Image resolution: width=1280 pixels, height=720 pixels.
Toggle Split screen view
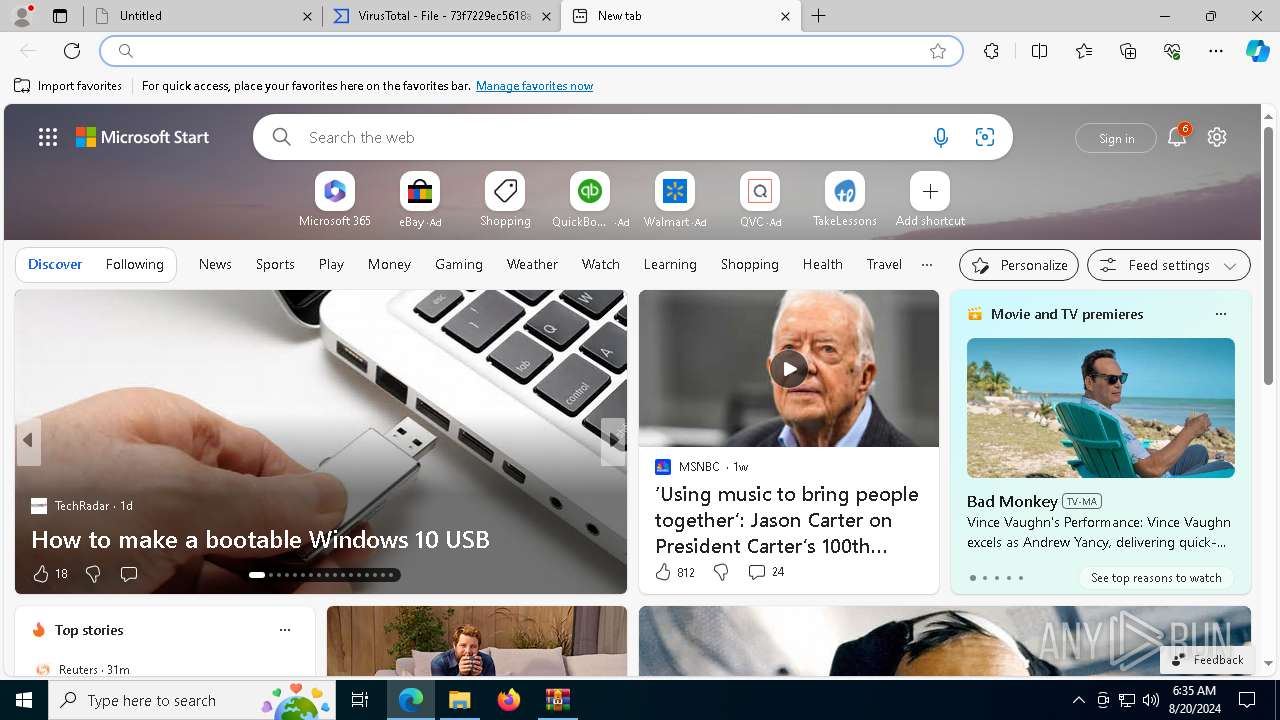point(1039,51)
